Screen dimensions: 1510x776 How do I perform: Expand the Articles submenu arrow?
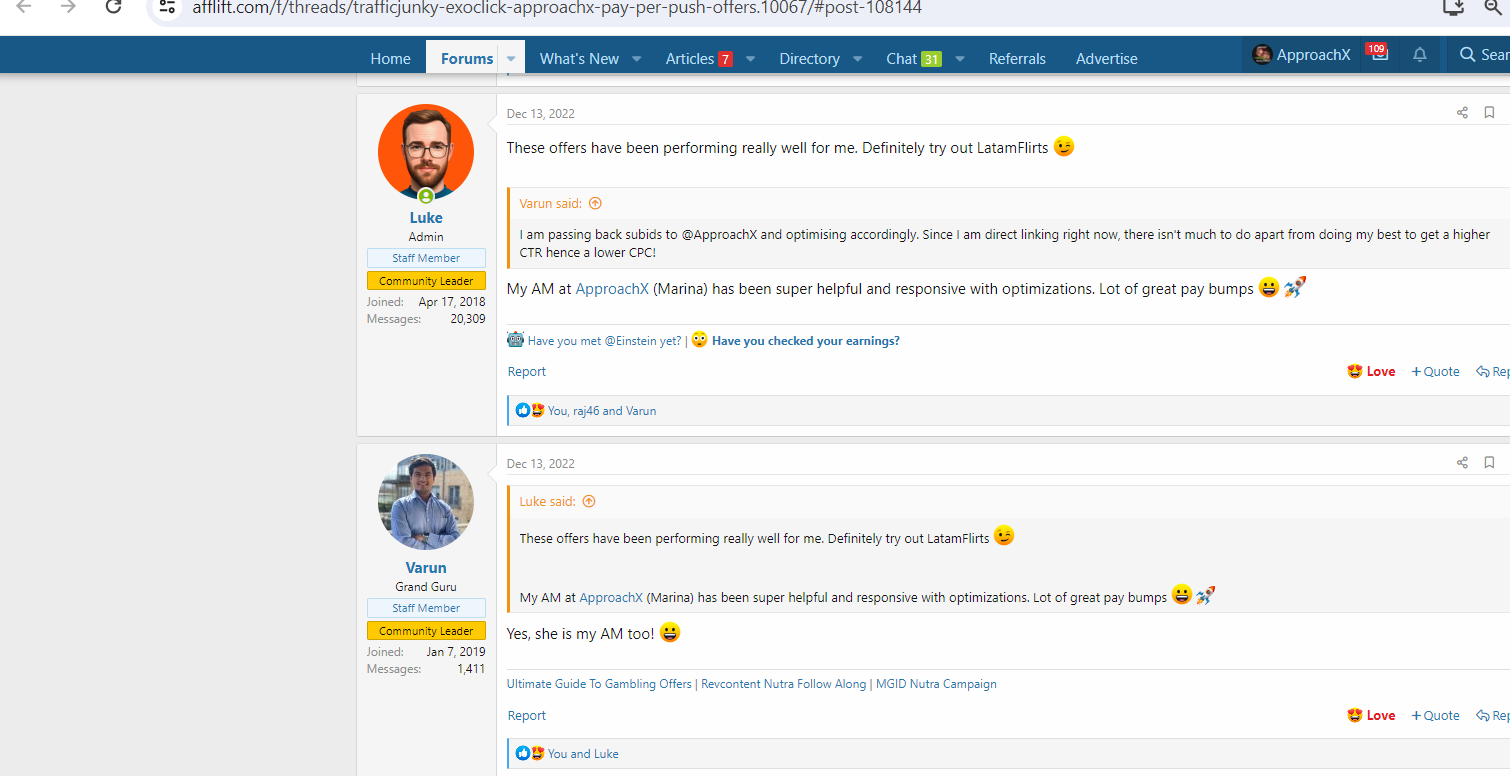(x=750, y=58)
